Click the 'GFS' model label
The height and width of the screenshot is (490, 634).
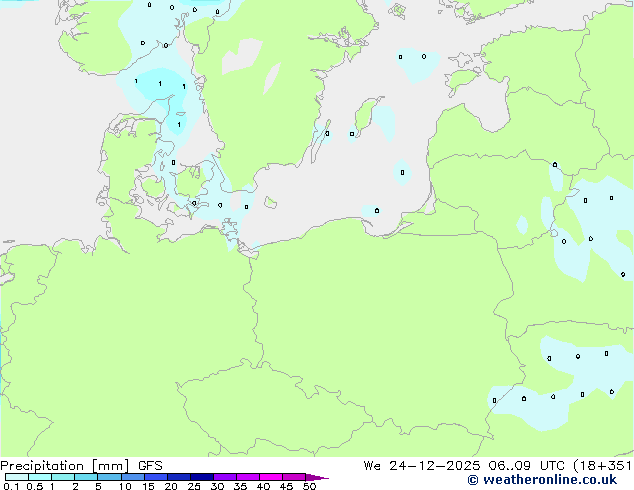tap(150, 466)
